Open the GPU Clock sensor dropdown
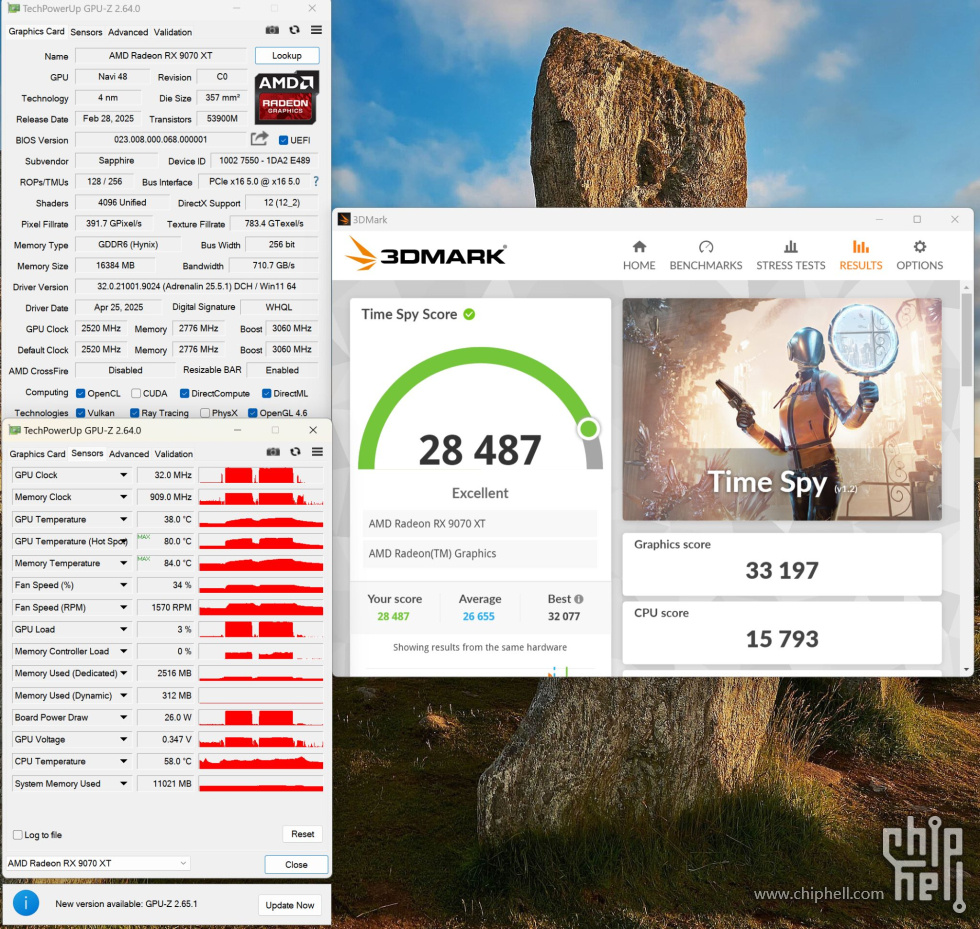The image size is (980, 929). pyautogui.click(x=124, y=475)
